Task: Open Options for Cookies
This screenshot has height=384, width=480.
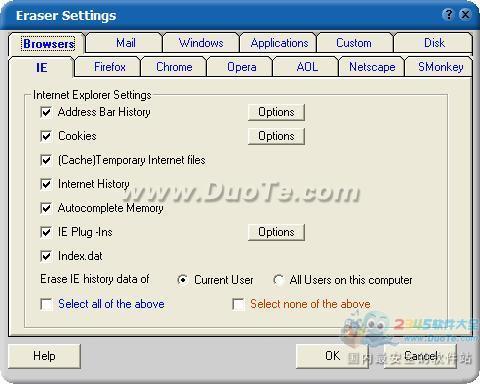Action: (276, 136)
